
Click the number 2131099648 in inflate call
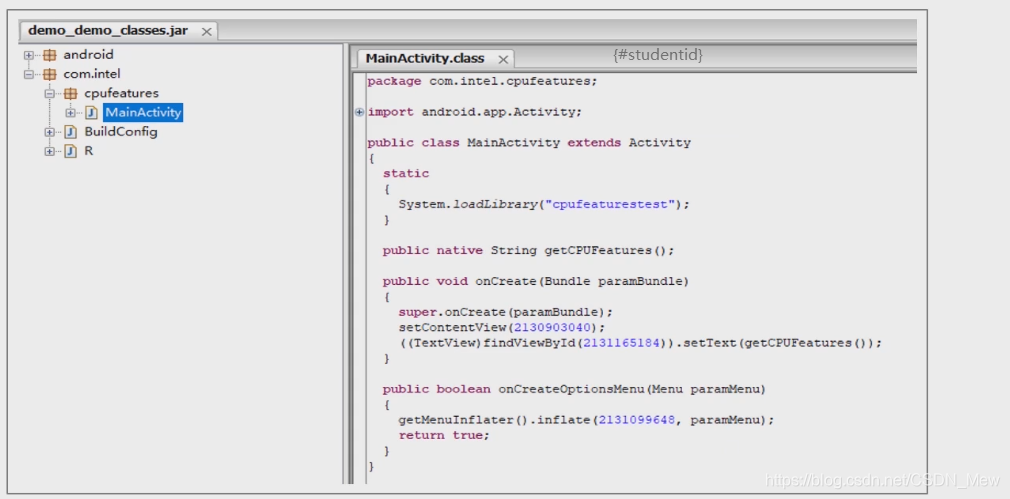click(x=637, y=420)
